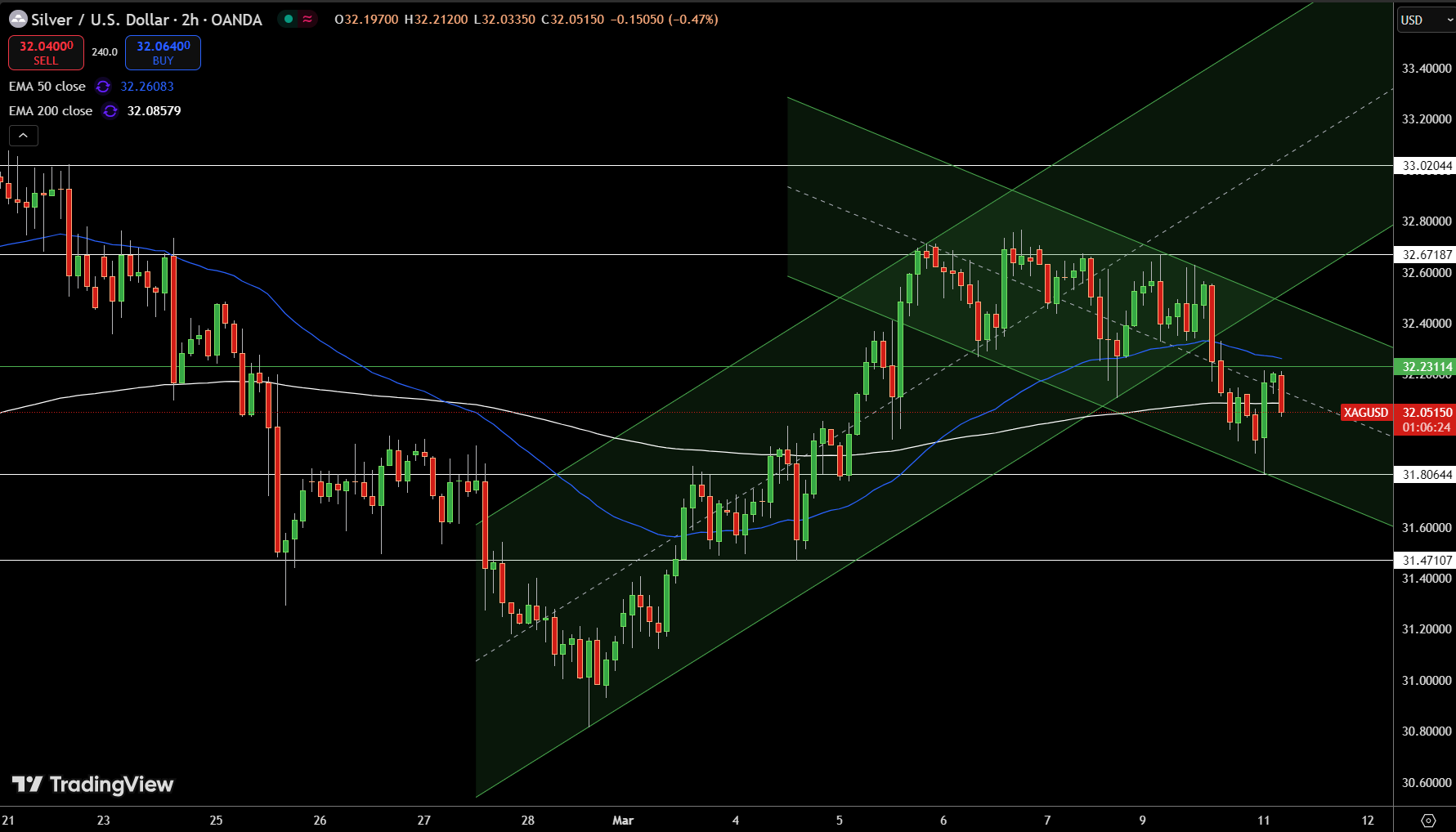Click the EMA 50 refresh icon
The height and width of the screenshot is (832, 1456).
tap(103, 87)
